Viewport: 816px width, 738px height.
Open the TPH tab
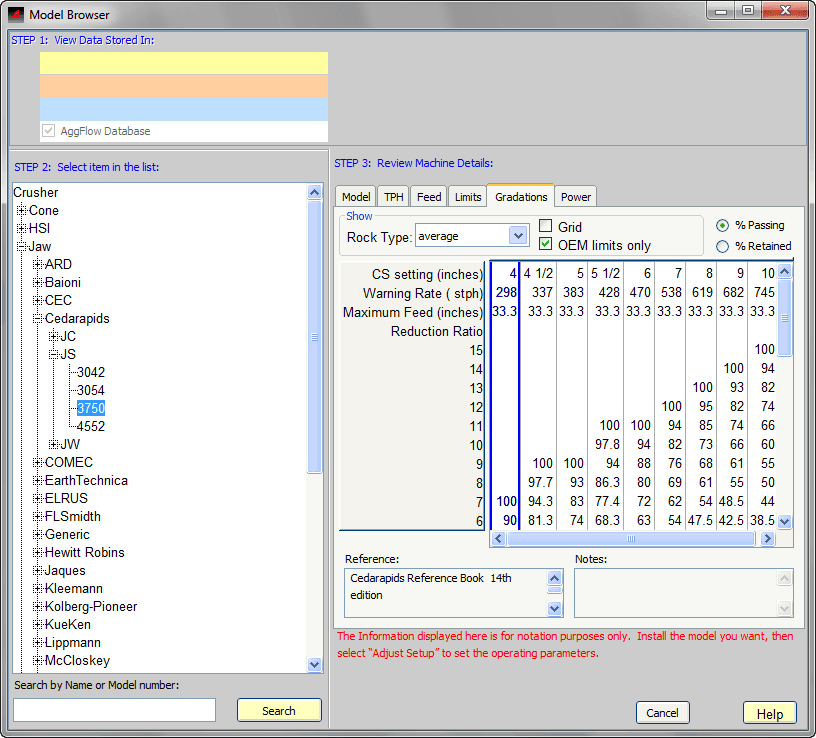click(x=394, y=197)
